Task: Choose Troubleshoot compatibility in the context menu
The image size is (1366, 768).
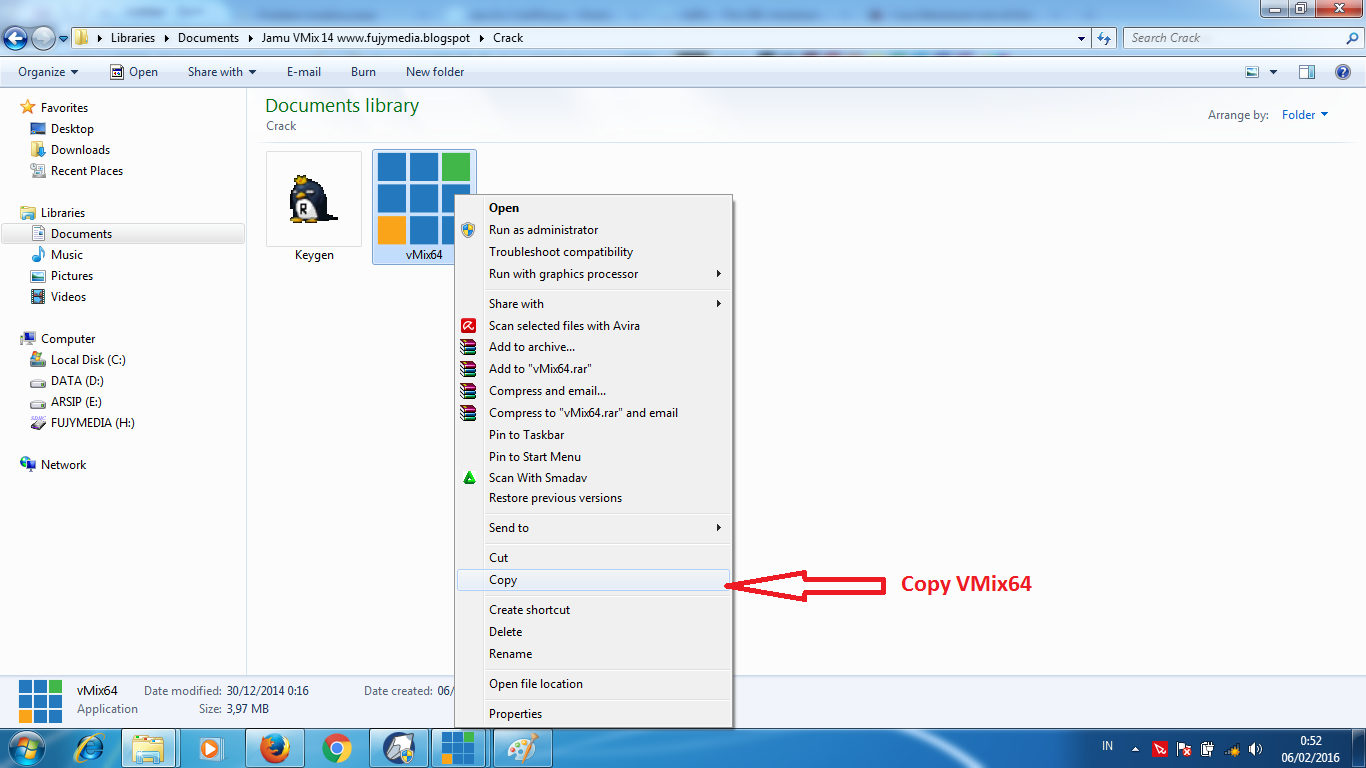Action: pos(594,252)
